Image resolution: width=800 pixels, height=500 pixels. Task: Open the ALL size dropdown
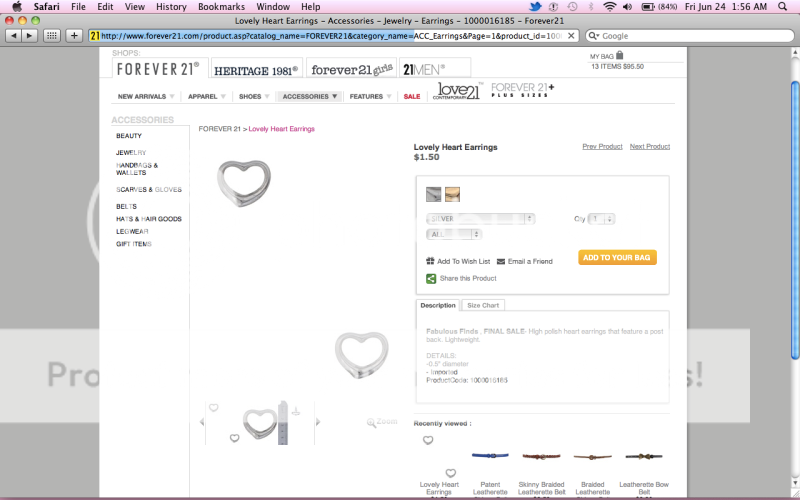pos(454,234)
